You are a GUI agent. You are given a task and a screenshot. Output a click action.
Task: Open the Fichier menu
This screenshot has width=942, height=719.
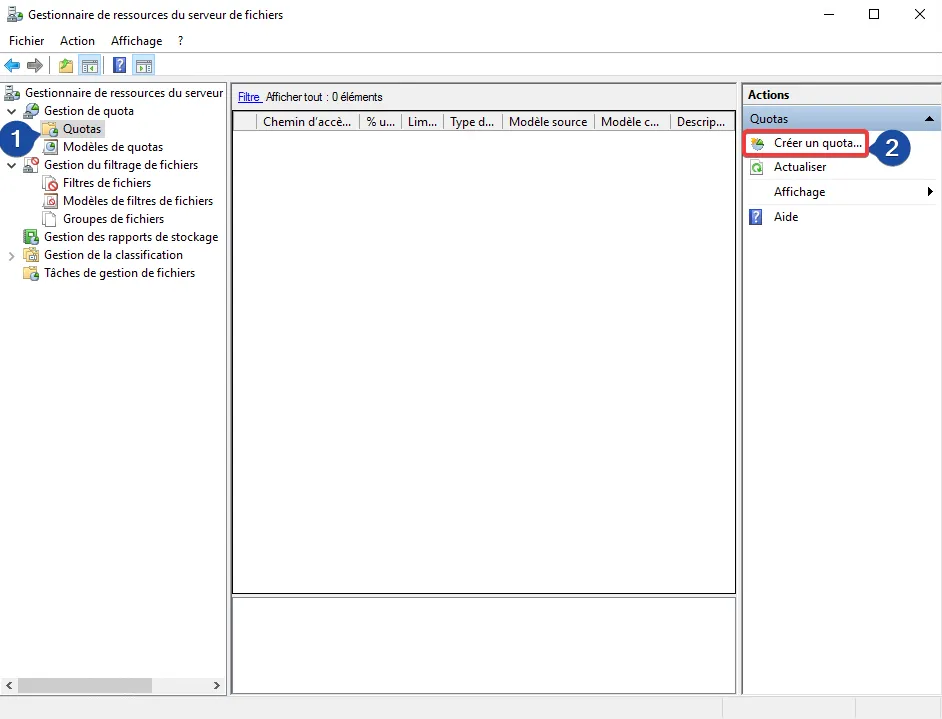click(x=27, y=41)
